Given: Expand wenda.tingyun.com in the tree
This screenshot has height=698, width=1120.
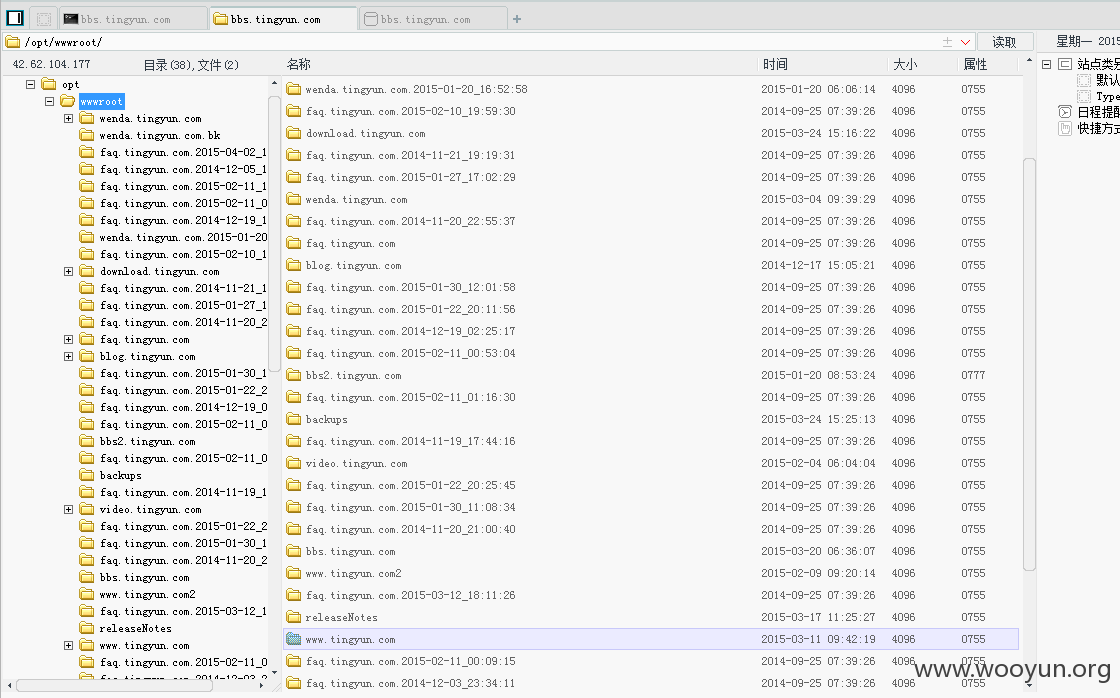Looking at the screenshot, I should click(x=69, y=119).
